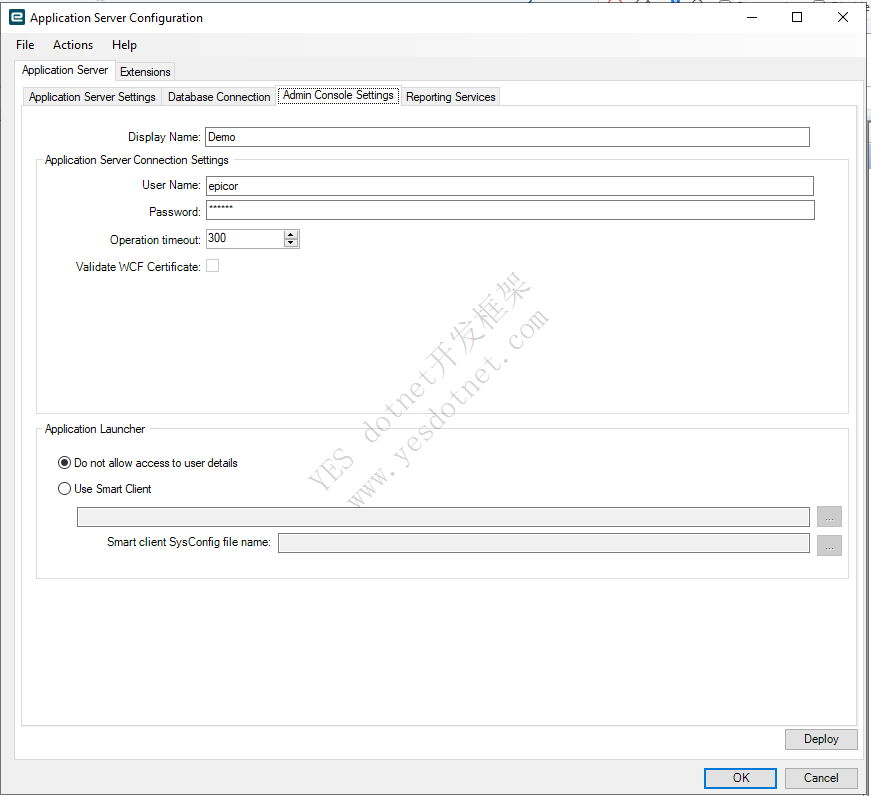The width and height of the screenshot is (871, 796).
Task: Focus the Password input field
Action: [509, 210]
